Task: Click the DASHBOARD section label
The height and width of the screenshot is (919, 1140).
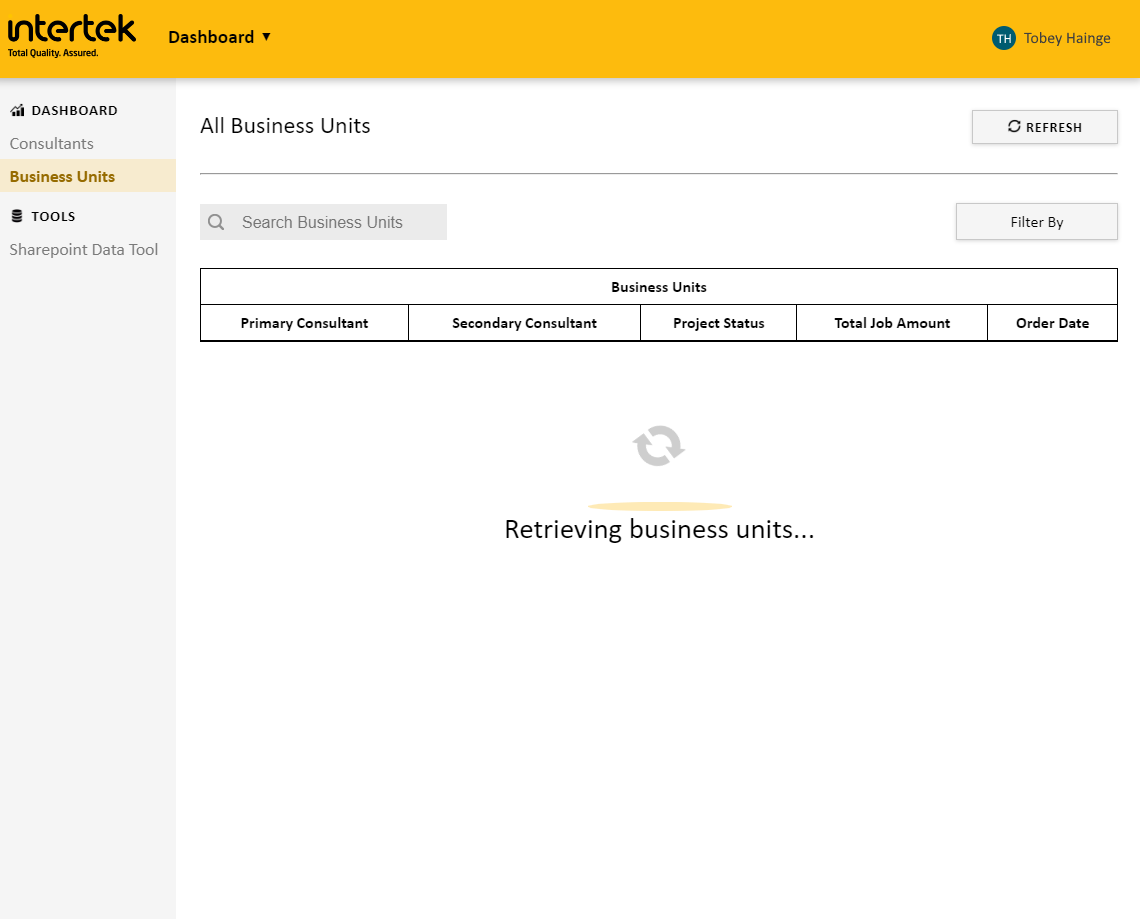Action: tap(74, 111)
